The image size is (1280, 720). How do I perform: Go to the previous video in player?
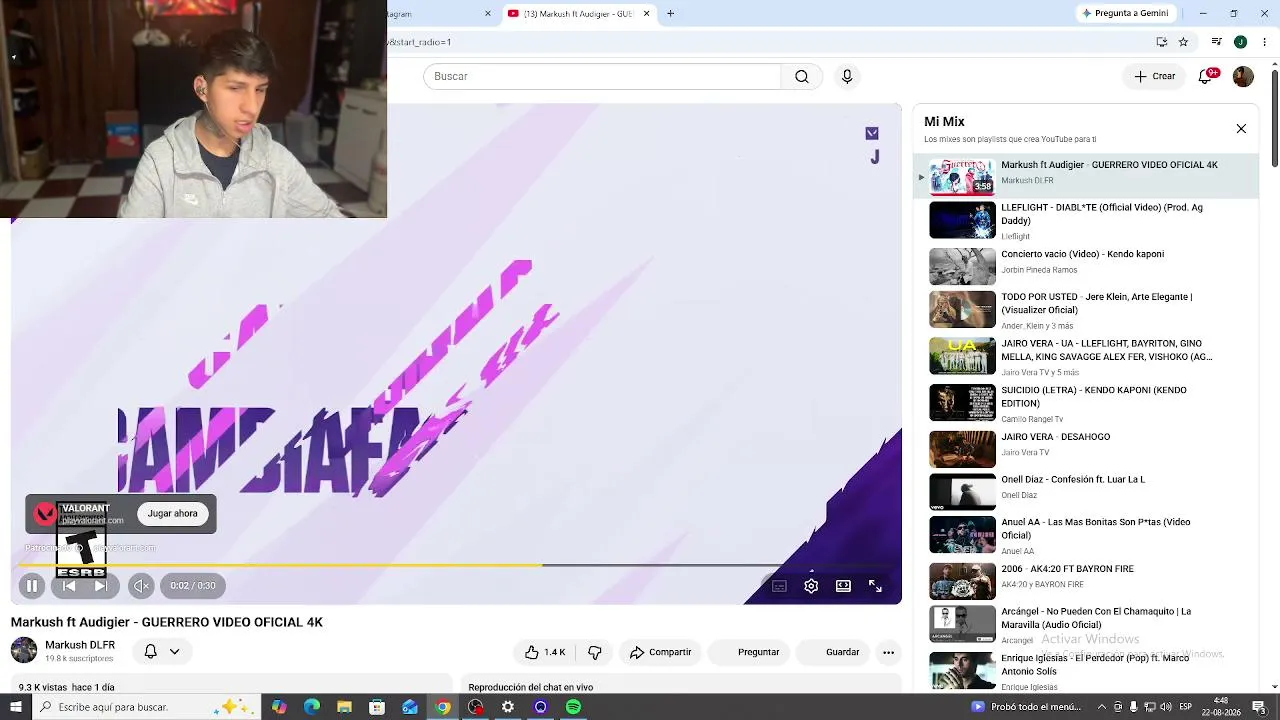tap(69, 586)
